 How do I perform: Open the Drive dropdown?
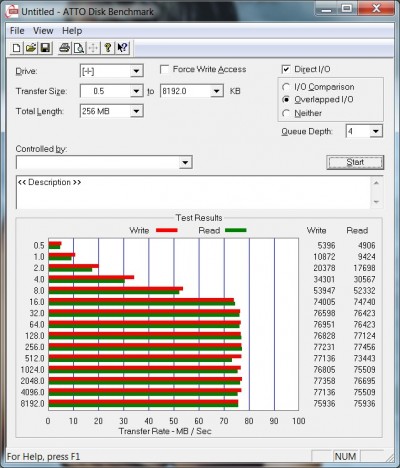(x=136, y=71)
